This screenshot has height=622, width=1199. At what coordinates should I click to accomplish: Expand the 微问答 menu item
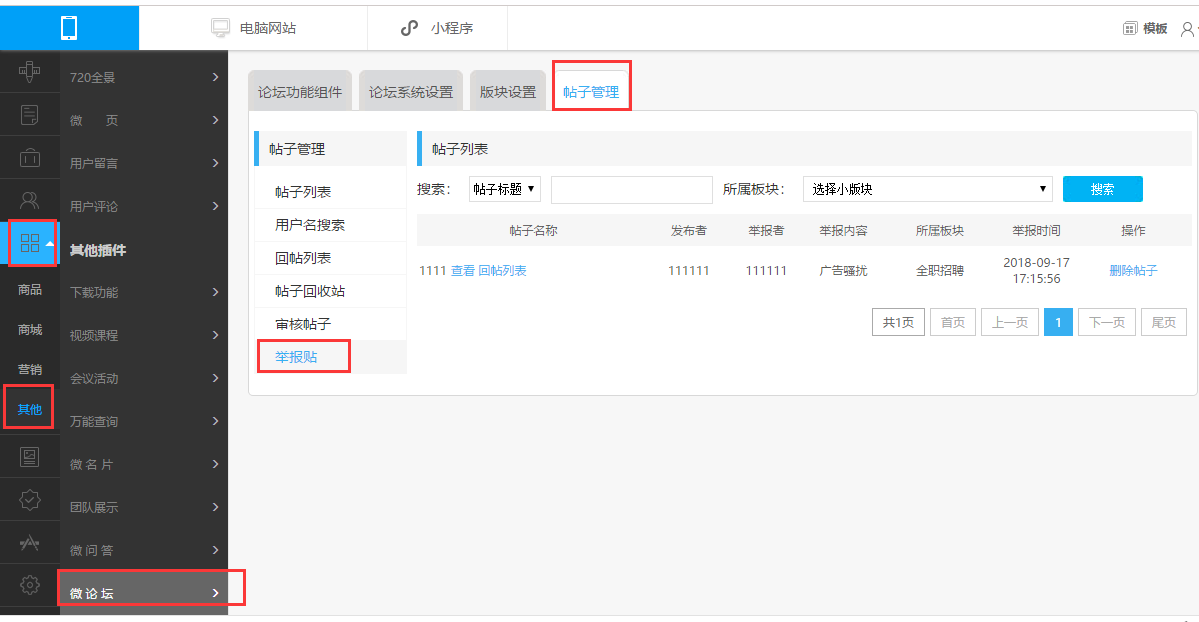[144, 550]
